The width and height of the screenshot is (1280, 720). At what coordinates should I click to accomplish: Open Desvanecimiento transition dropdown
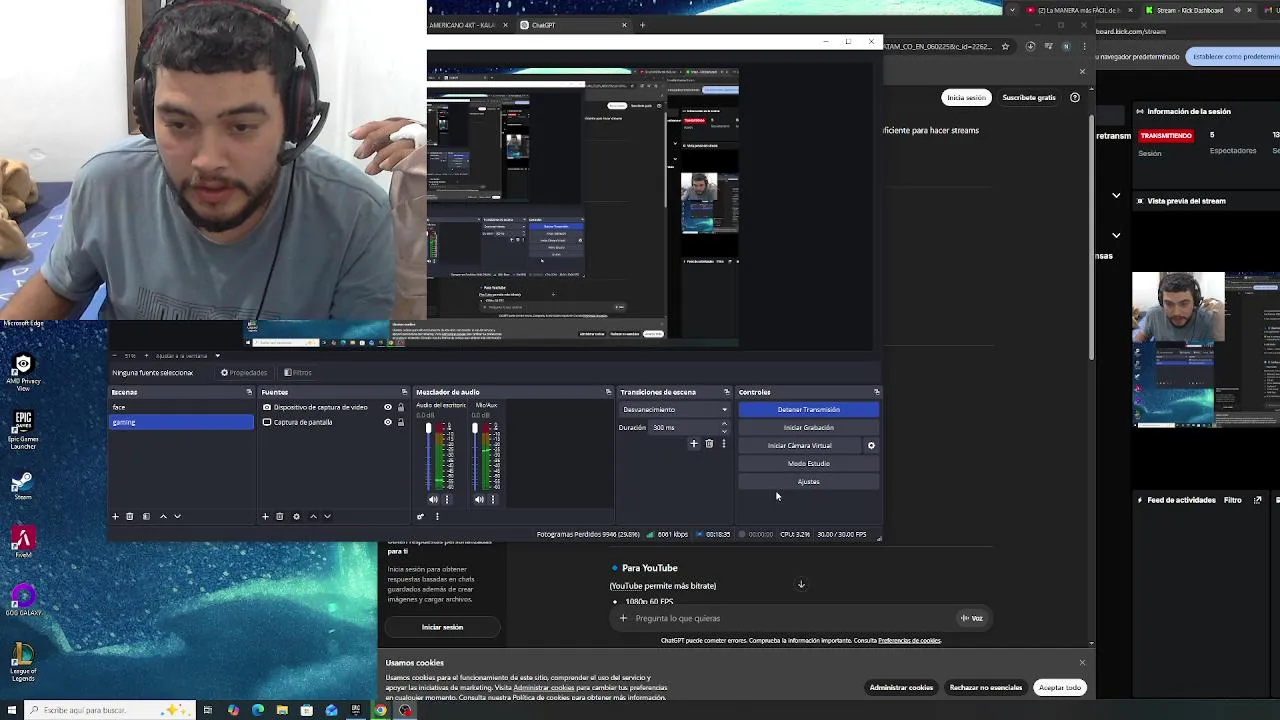click(x=675, y=409)
